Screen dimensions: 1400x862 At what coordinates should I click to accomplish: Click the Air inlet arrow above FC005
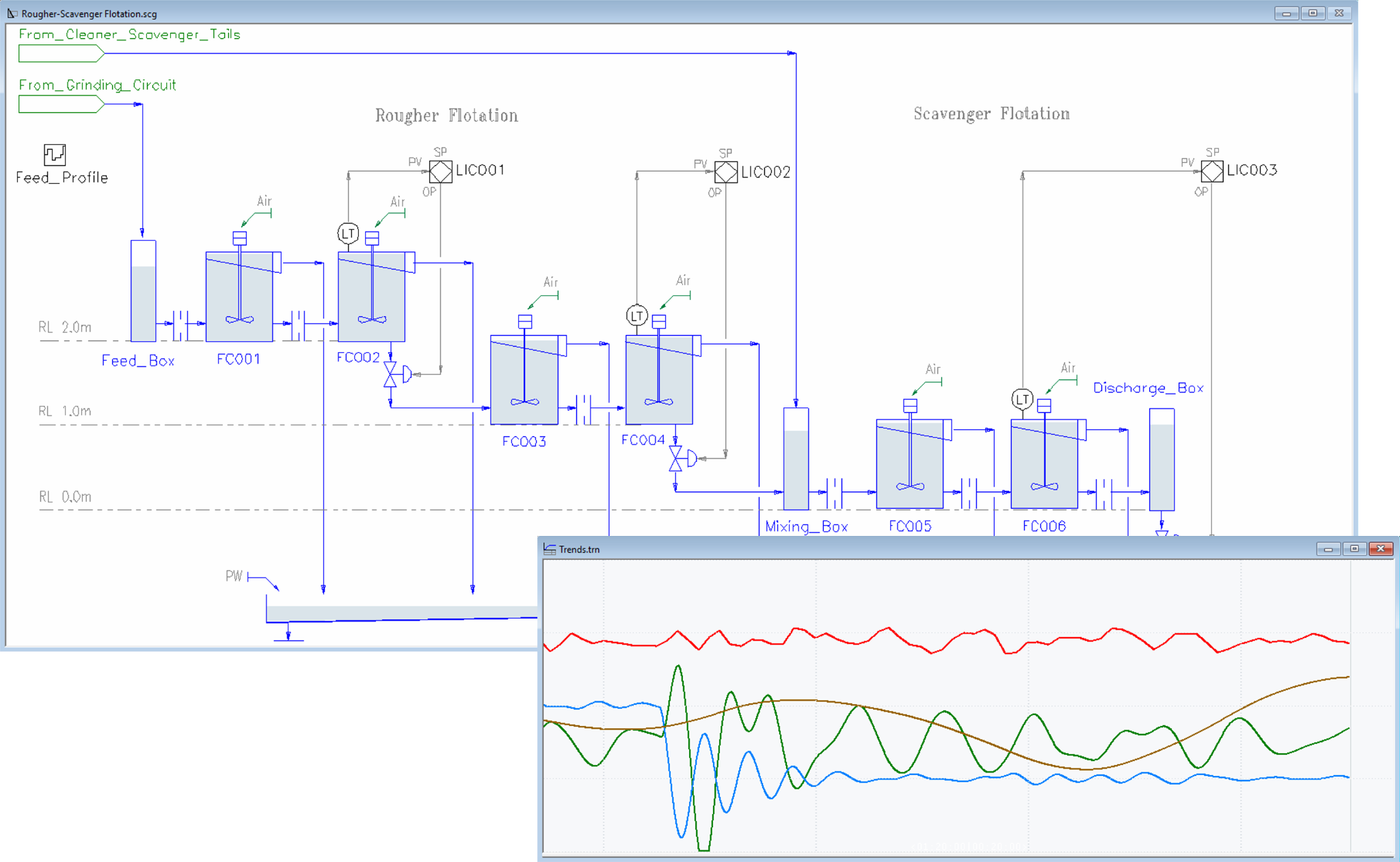pos(927,387)
